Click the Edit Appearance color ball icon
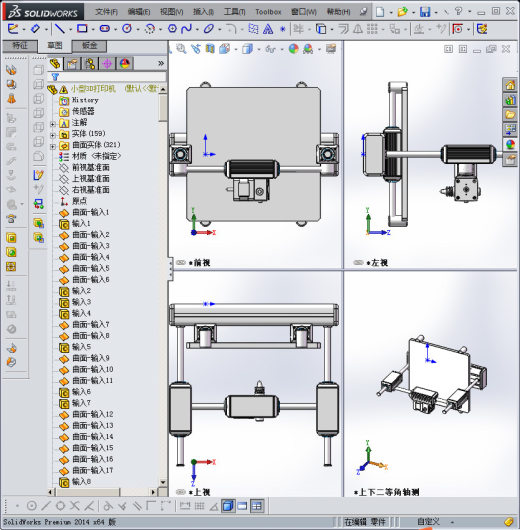Image resolution: width=520 pixels, height=530 pixels. pos(293,49)
